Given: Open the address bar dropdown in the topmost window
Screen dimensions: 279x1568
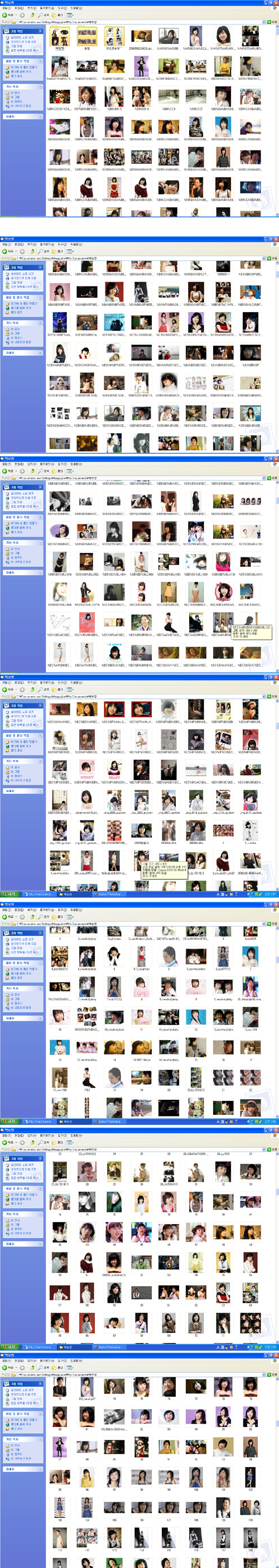Looking at the screenshot, I should coord(264,21).
